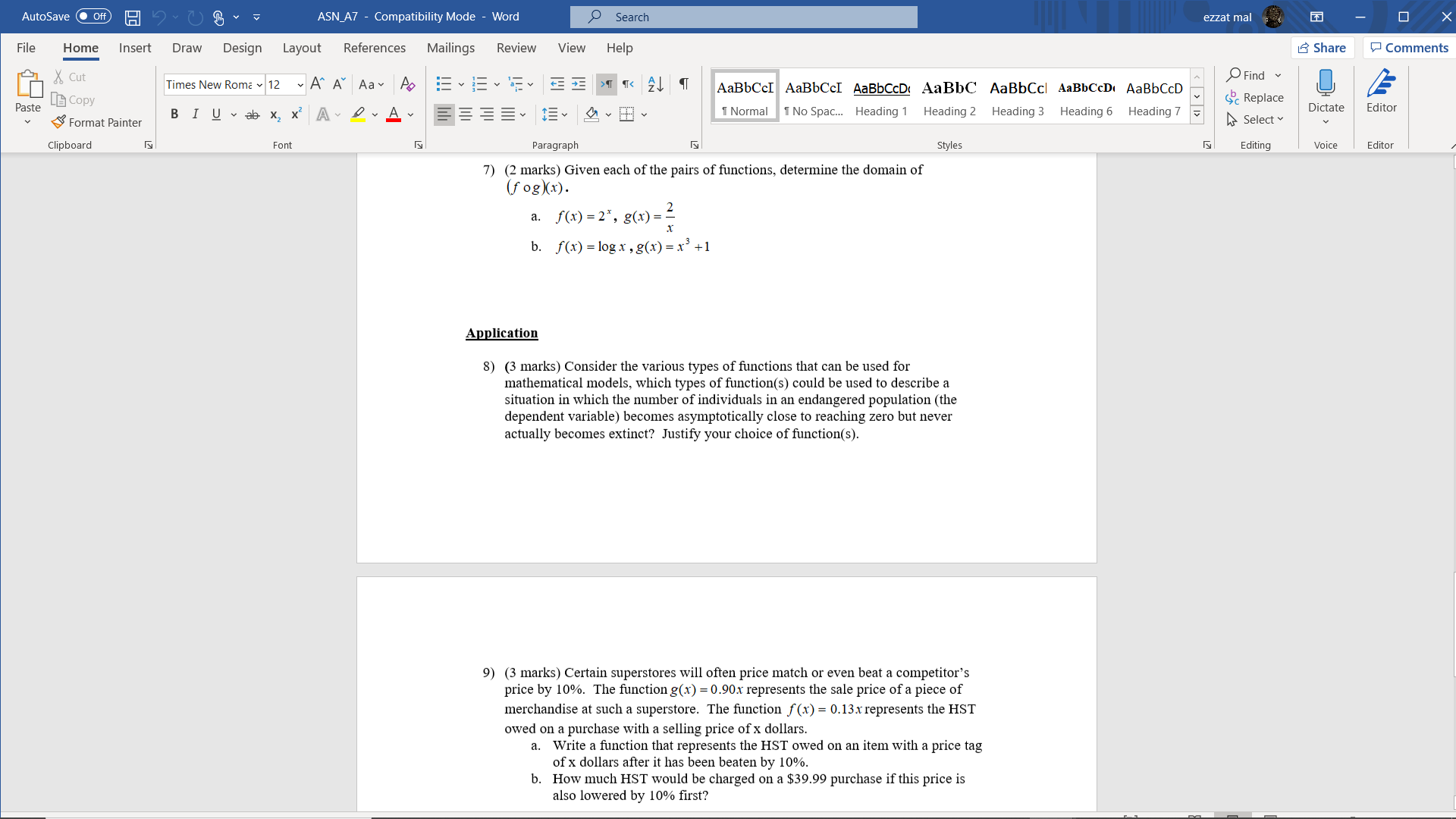Toggle Bold formatting
Screen dimensions: 1456x819
pyautogui.click(x=174, y=115)
